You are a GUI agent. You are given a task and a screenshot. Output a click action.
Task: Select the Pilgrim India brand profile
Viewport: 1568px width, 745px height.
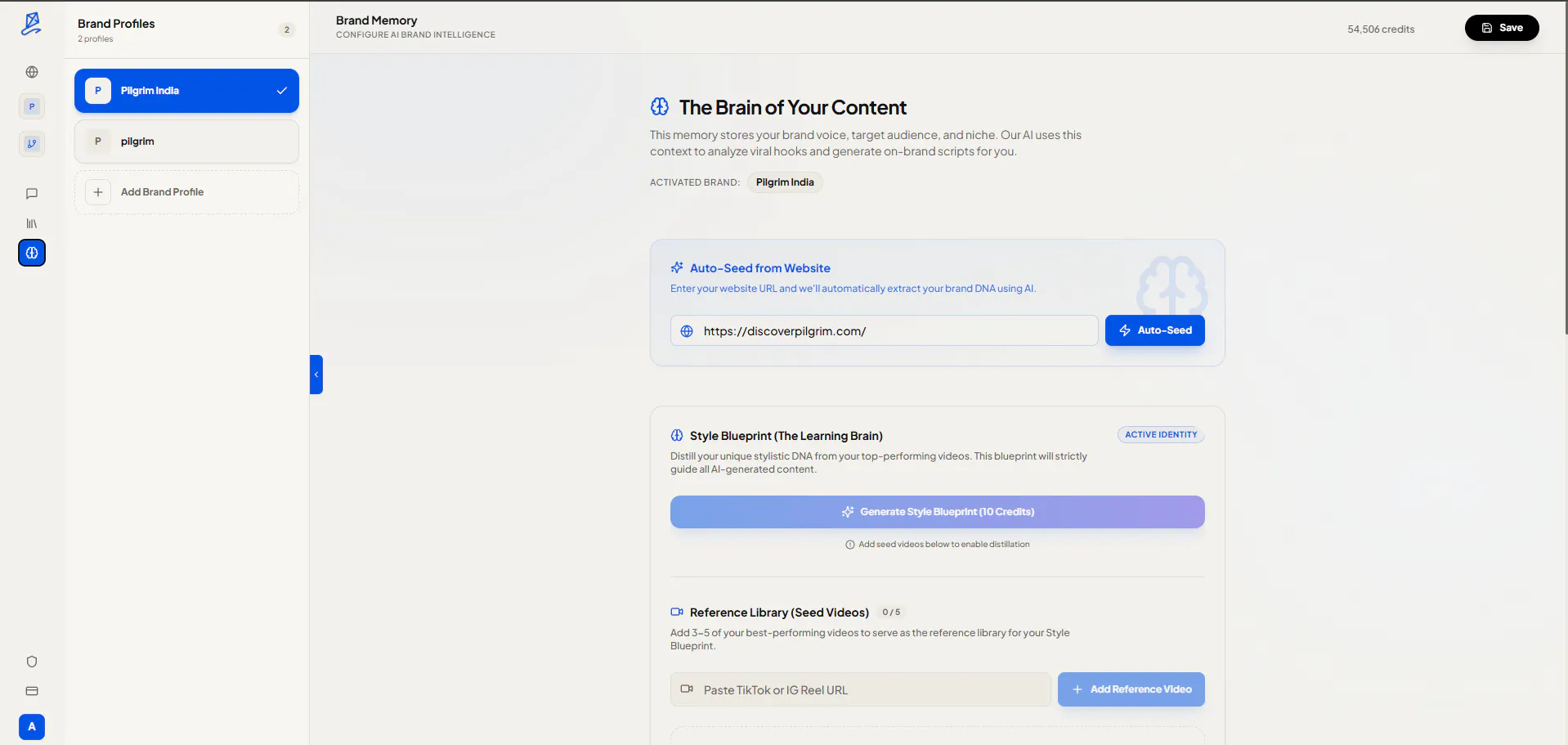186,91
